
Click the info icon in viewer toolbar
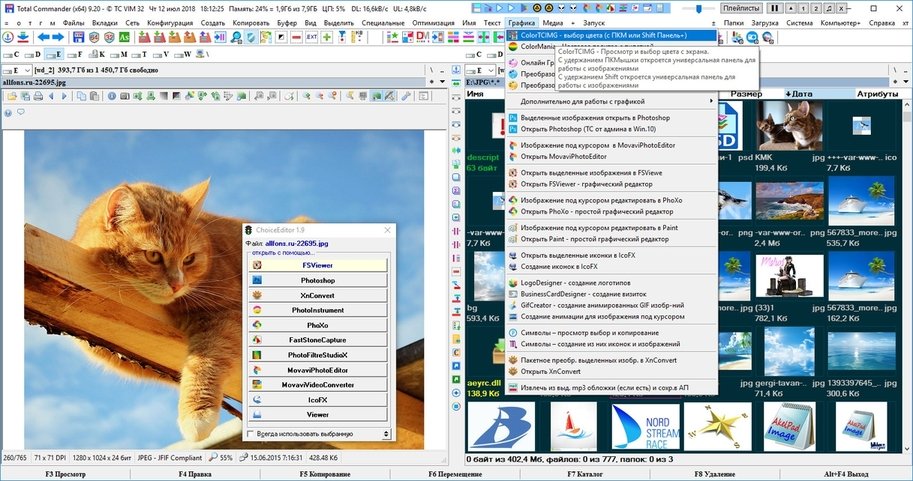click(x=111, y=96)
